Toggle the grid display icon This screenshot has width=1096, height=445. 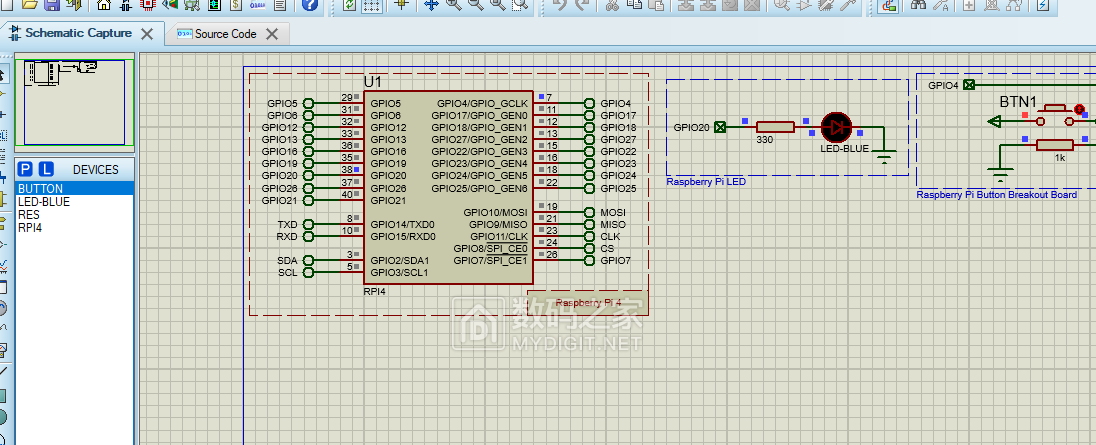(372, 5)
